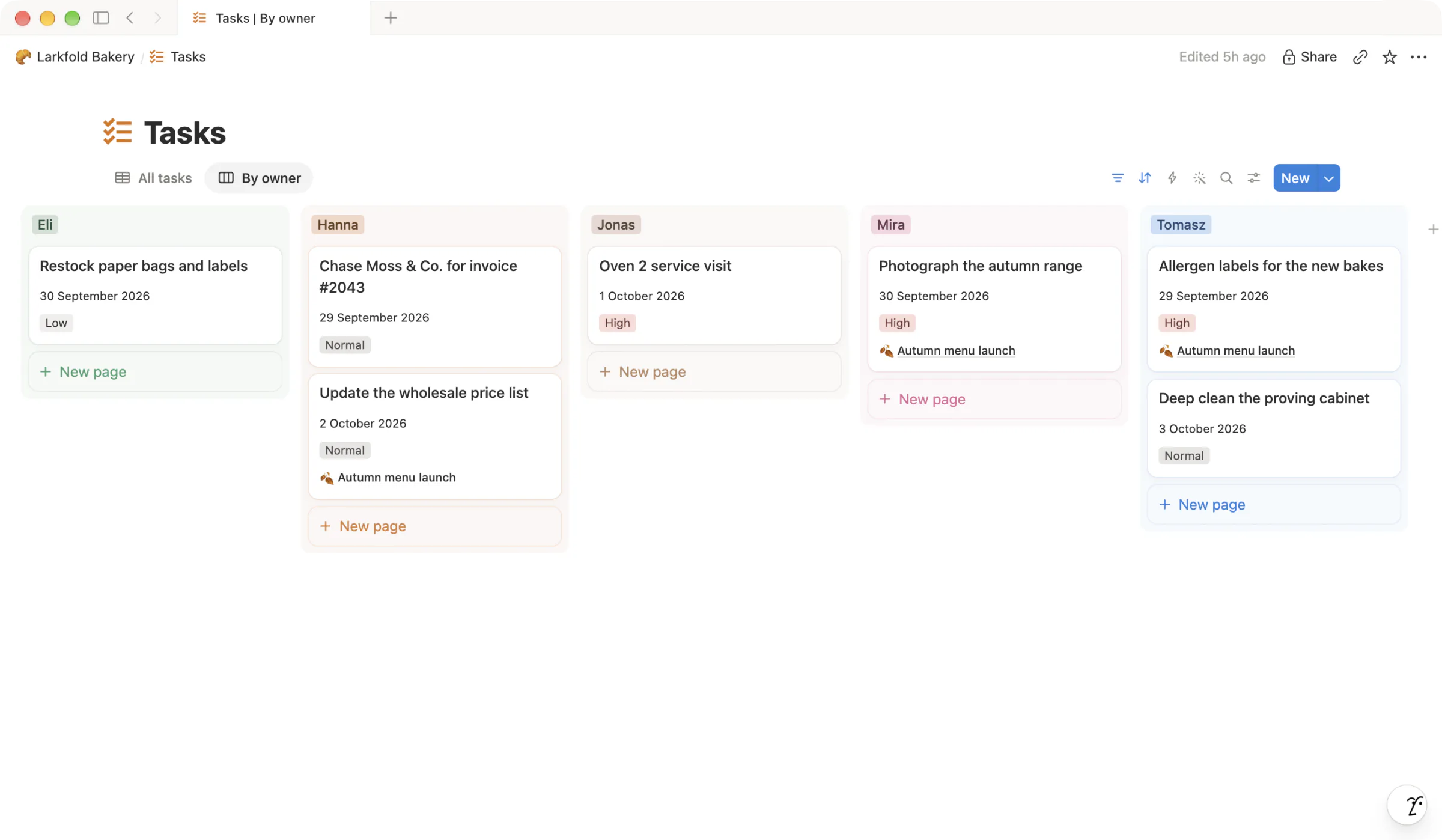Open a new tab with plus icon
This screenshot has width=1442, height=840.
pos(391,18)
